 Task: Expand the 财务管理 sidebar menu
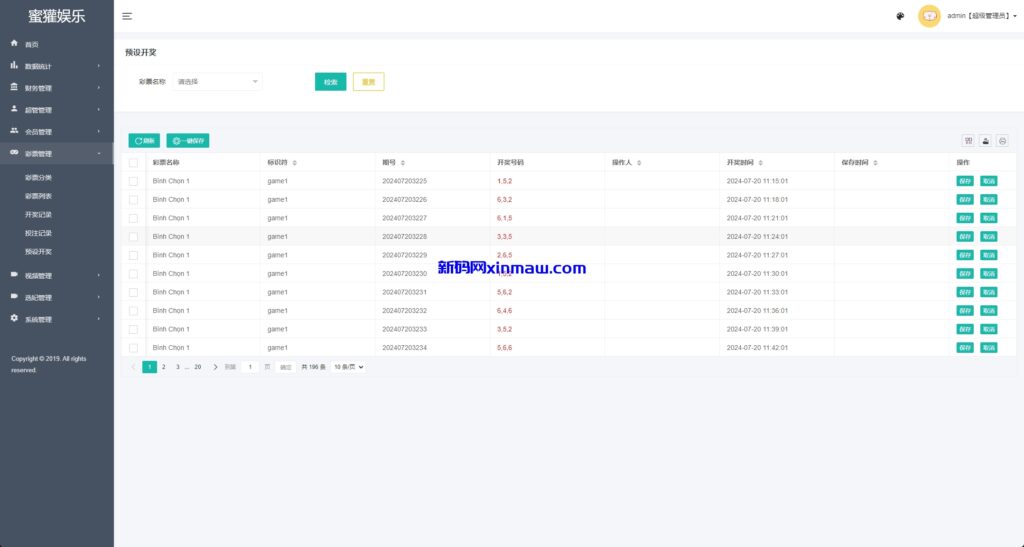pyautogui.click(x=56, y=88)
